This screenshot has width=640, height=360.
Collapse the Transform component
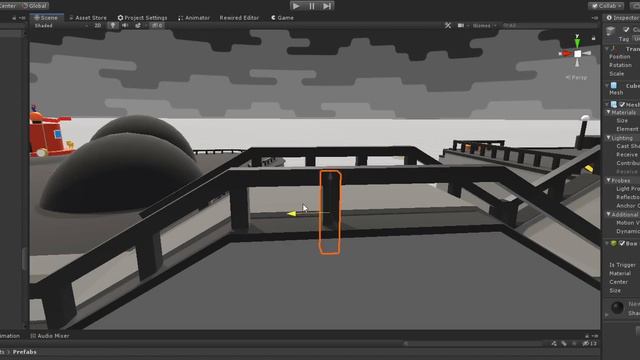pyautogui.click(x=607, y=49)
